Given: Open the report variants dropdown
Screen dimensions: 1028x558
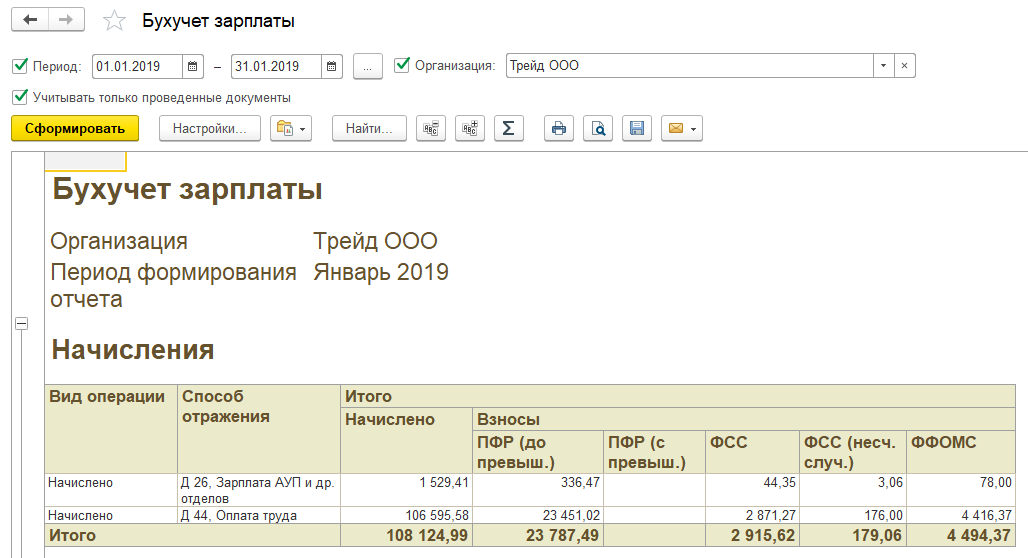Looking at the screenshot, I should coord(292,128).
